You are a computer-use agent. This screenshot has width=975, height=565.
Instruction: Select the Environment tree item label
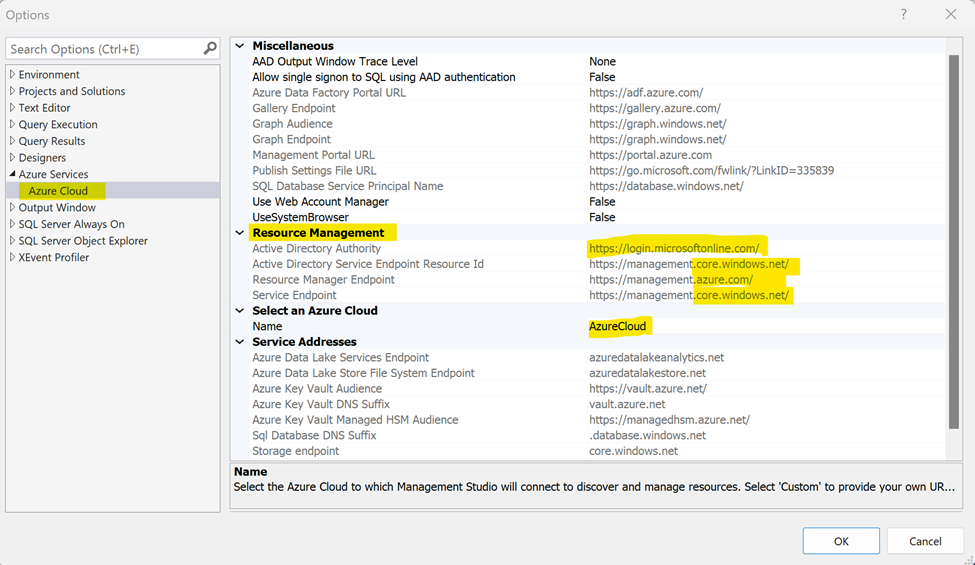click(49, 75)
